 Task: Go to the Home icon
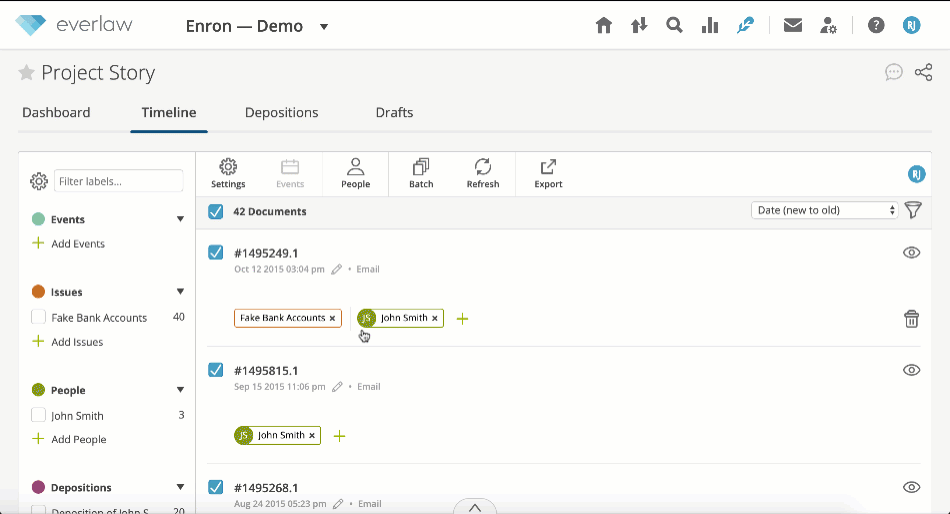[603, 25]
